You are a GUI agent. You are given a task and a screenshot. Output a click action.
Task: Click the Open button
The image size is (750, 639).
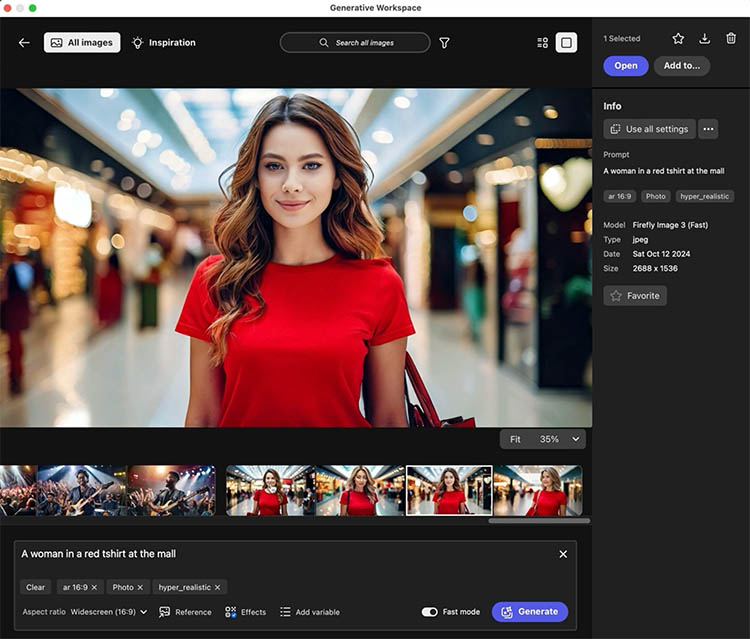tap(626, 66)
